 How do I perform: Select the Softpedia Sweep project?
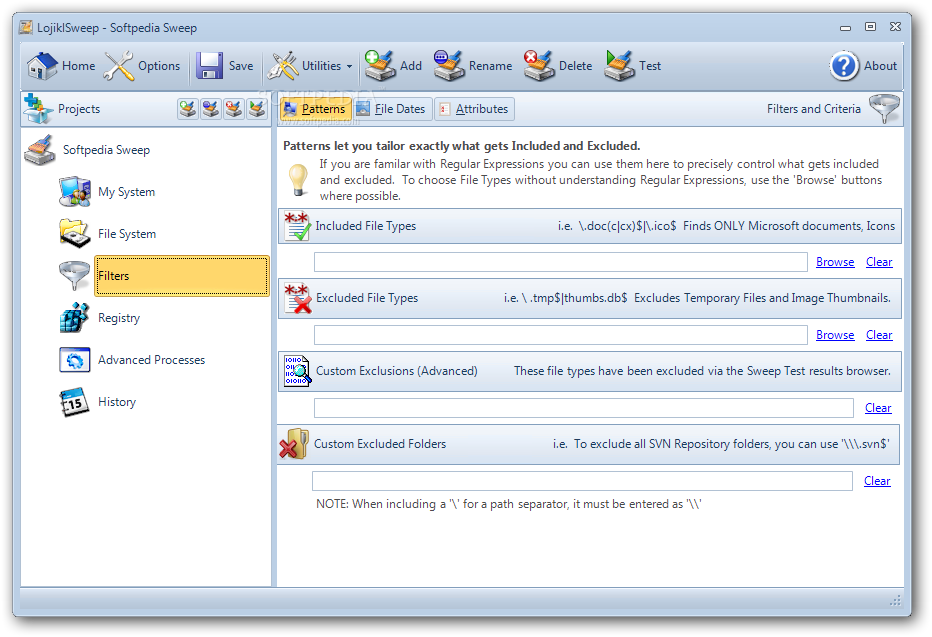(x=106, y=150)
